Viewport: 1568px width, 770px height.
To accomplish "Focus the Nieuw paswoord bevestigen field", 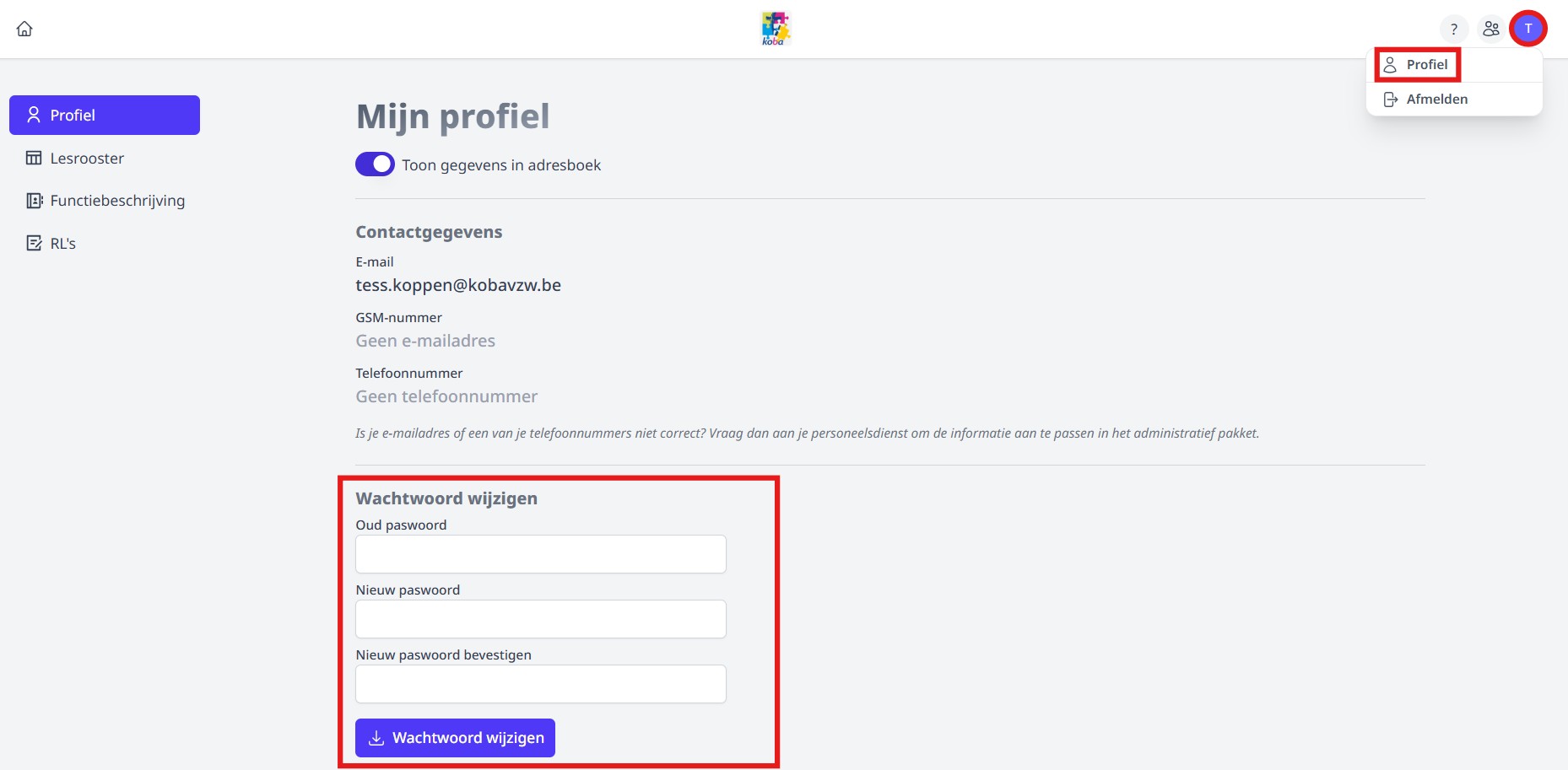I will pyautogui.click(x=540, y=684).
